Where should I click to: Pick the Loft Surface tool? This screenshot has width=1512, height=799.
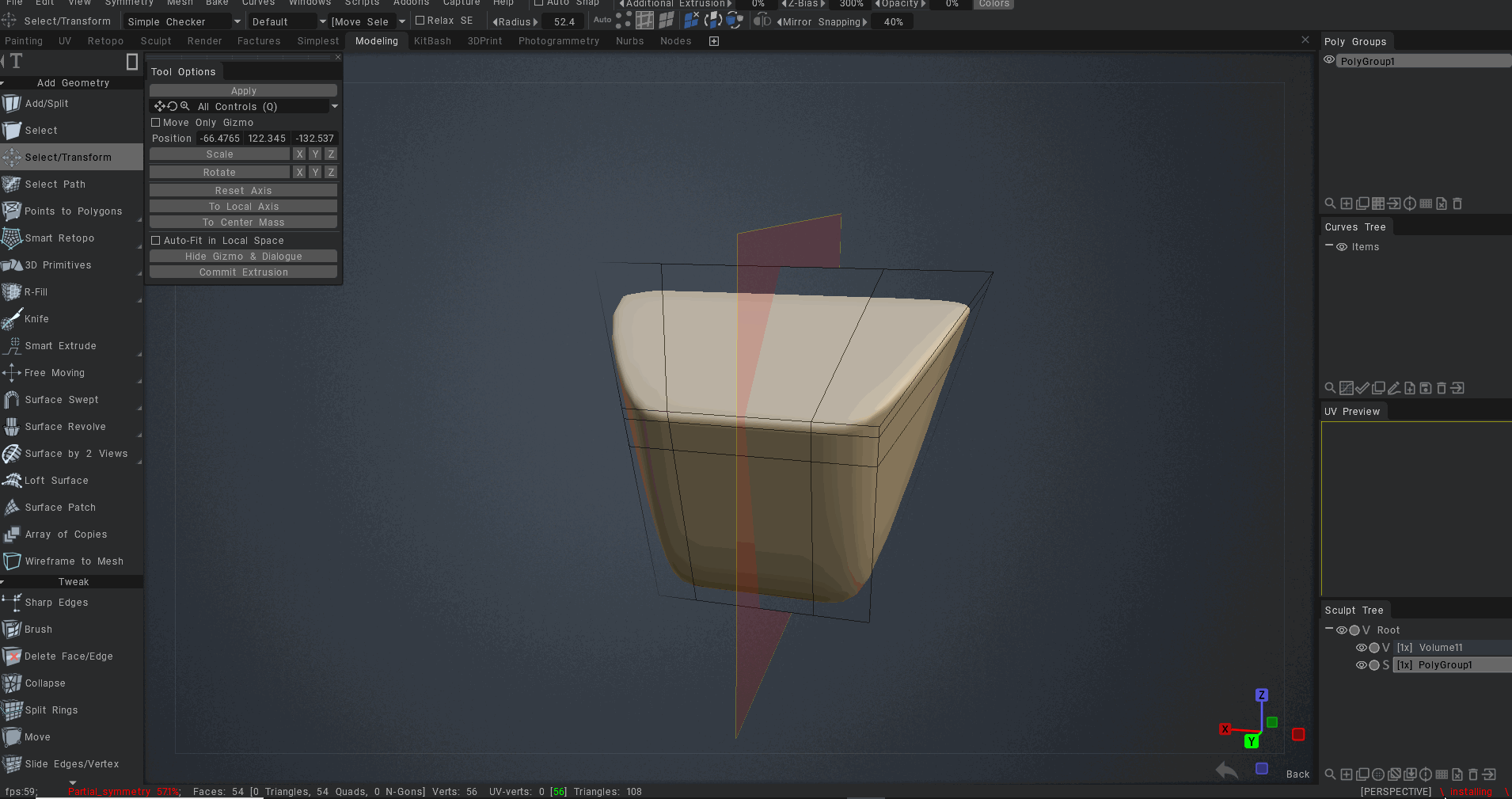pos(56,481)
